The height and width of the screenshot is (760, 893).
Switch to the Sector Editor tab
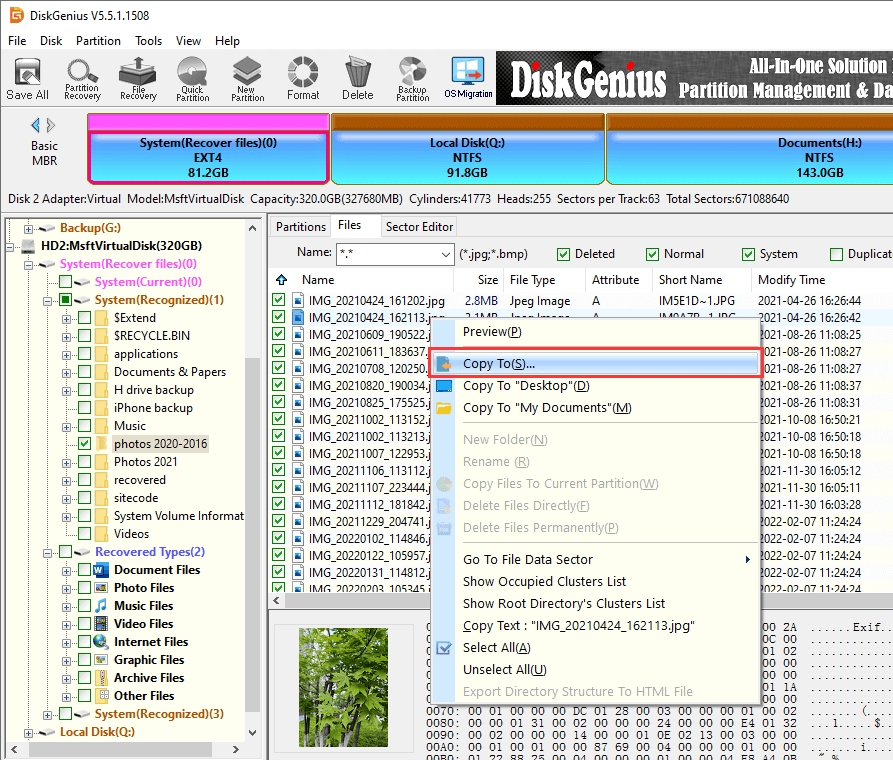point(419,227)
